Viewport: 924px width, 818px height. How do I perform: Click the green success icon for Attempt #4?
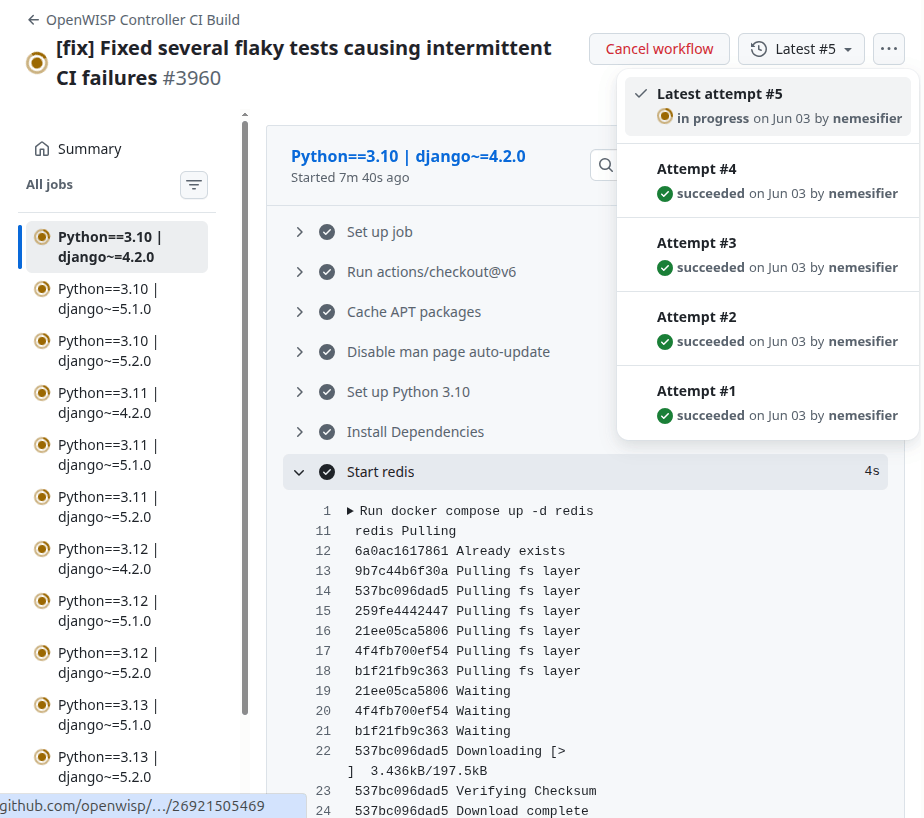coord(665,194)
